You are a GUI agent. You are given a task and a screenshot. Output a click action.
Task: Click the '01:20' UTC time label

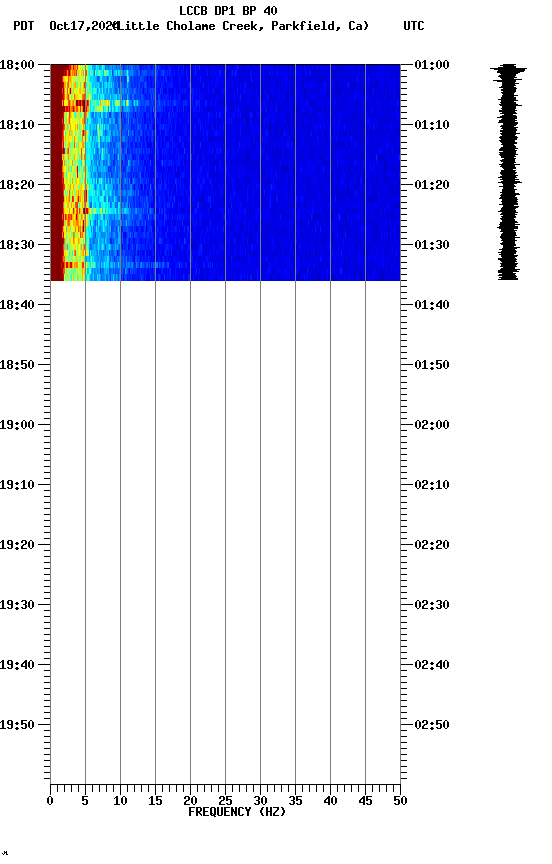[x=432, y=185]
